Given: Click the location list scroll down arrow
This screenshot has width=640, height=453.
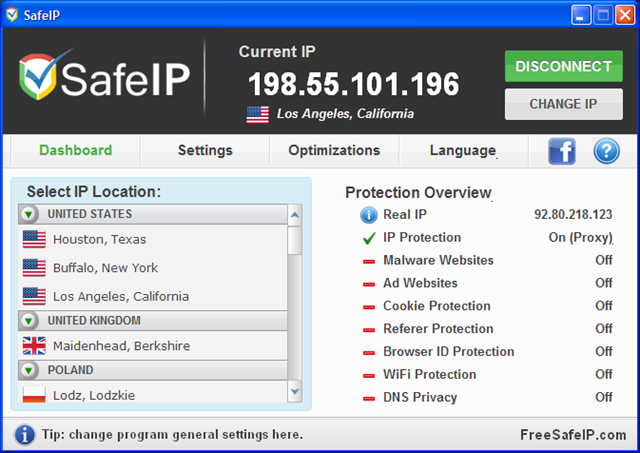Looking at the screenshot, I should [x=295, y=392].
